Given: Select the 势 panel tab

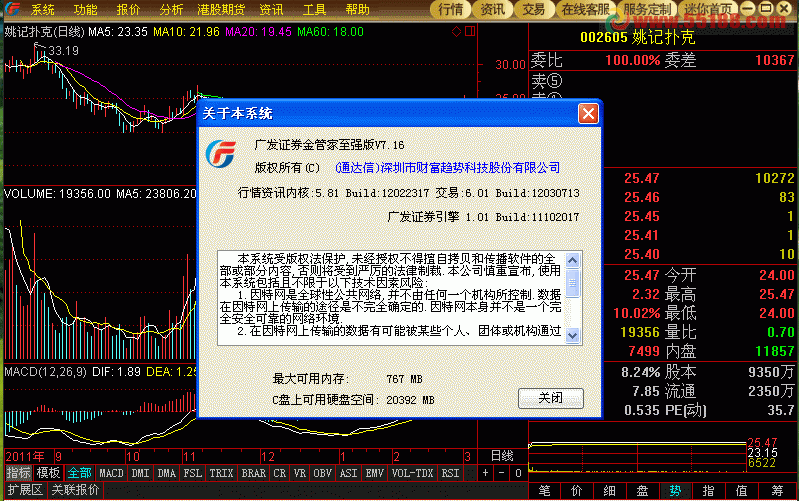Looking at the screenshot, I should (x=675, y=491).
